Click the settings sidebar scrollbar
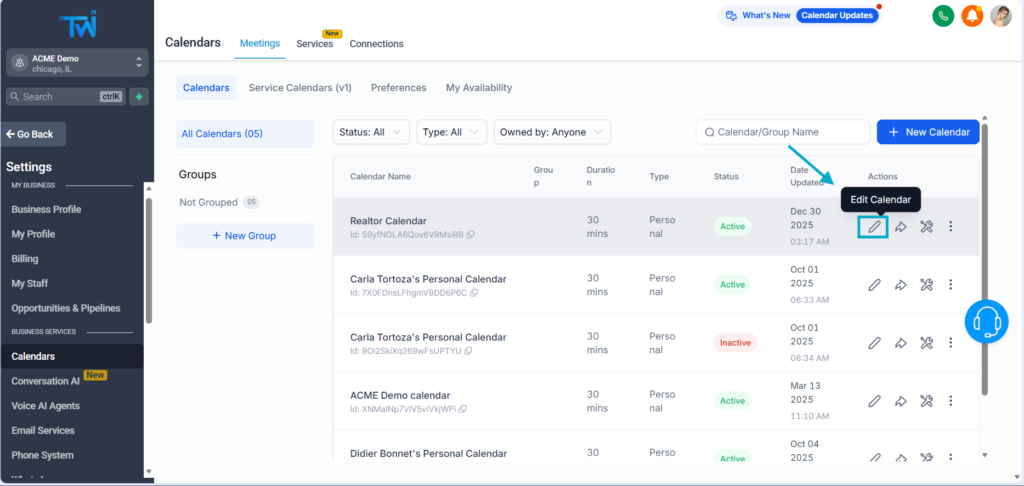Image resolution: width=1024 pixels, height=486 pixels. click(149, 261)
